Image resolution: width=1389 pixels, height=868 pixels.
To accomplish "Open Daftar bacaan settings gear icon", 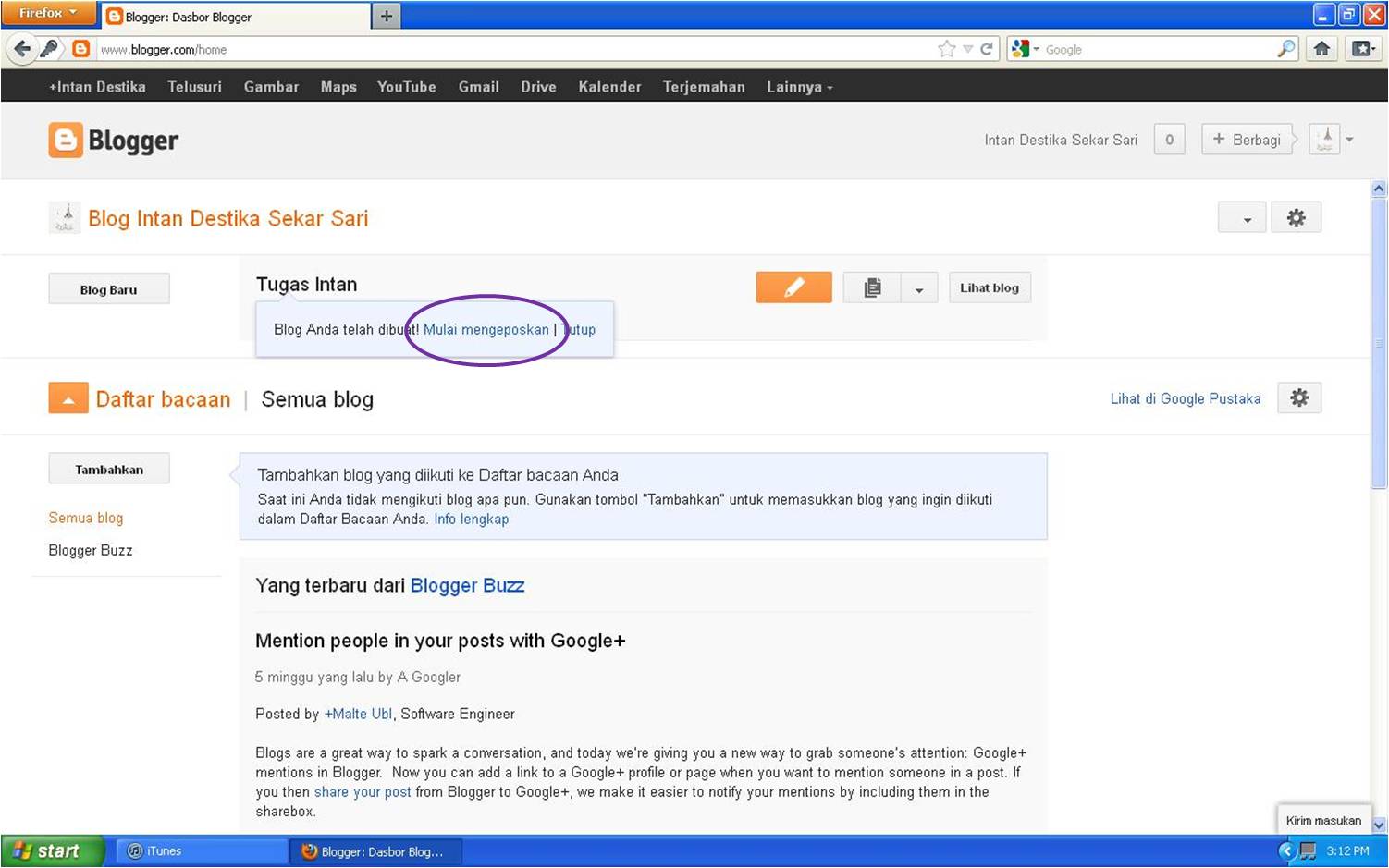I will [x=1299, y=398].
